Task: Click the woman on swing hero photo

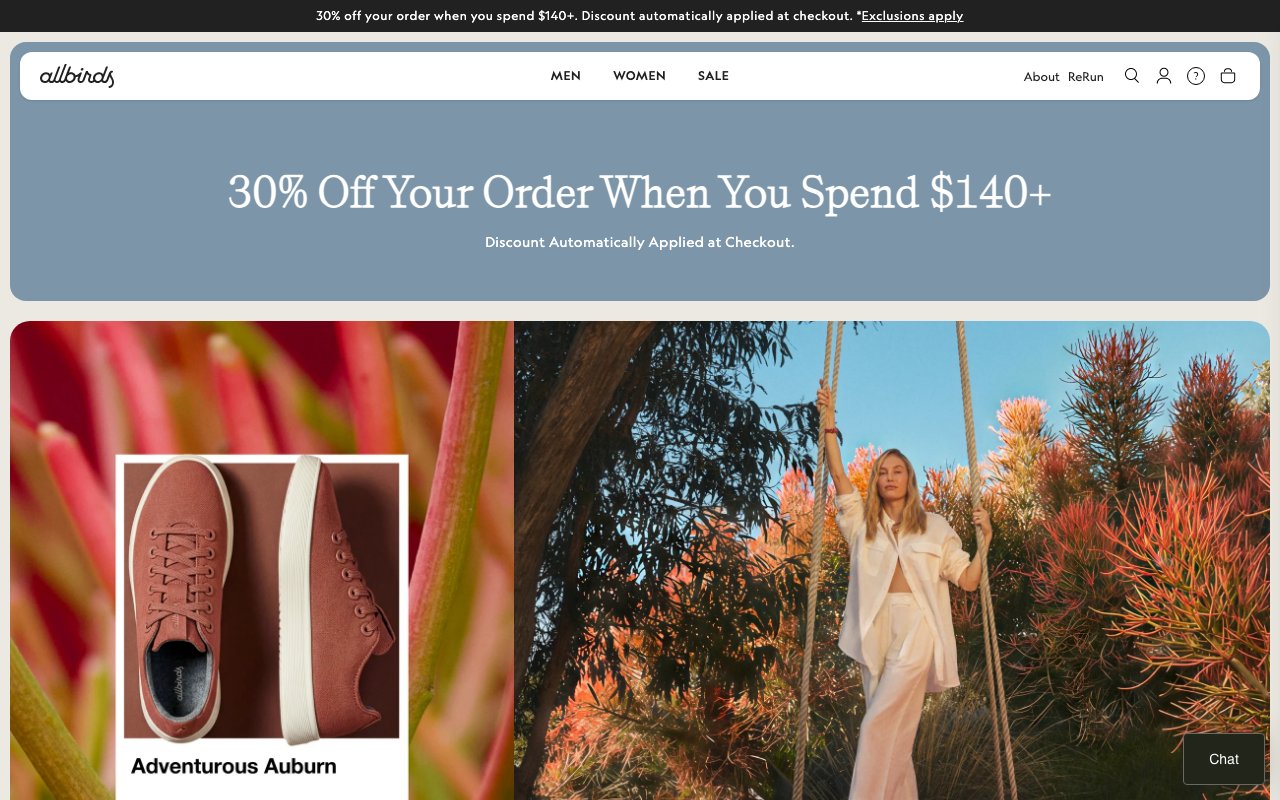Action: pos(892,560)
